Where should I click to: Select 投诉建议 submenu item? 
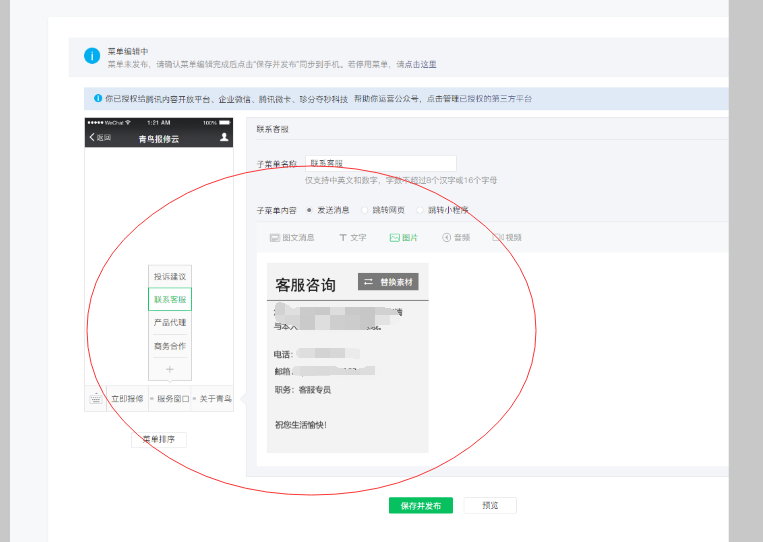(170, 276)
